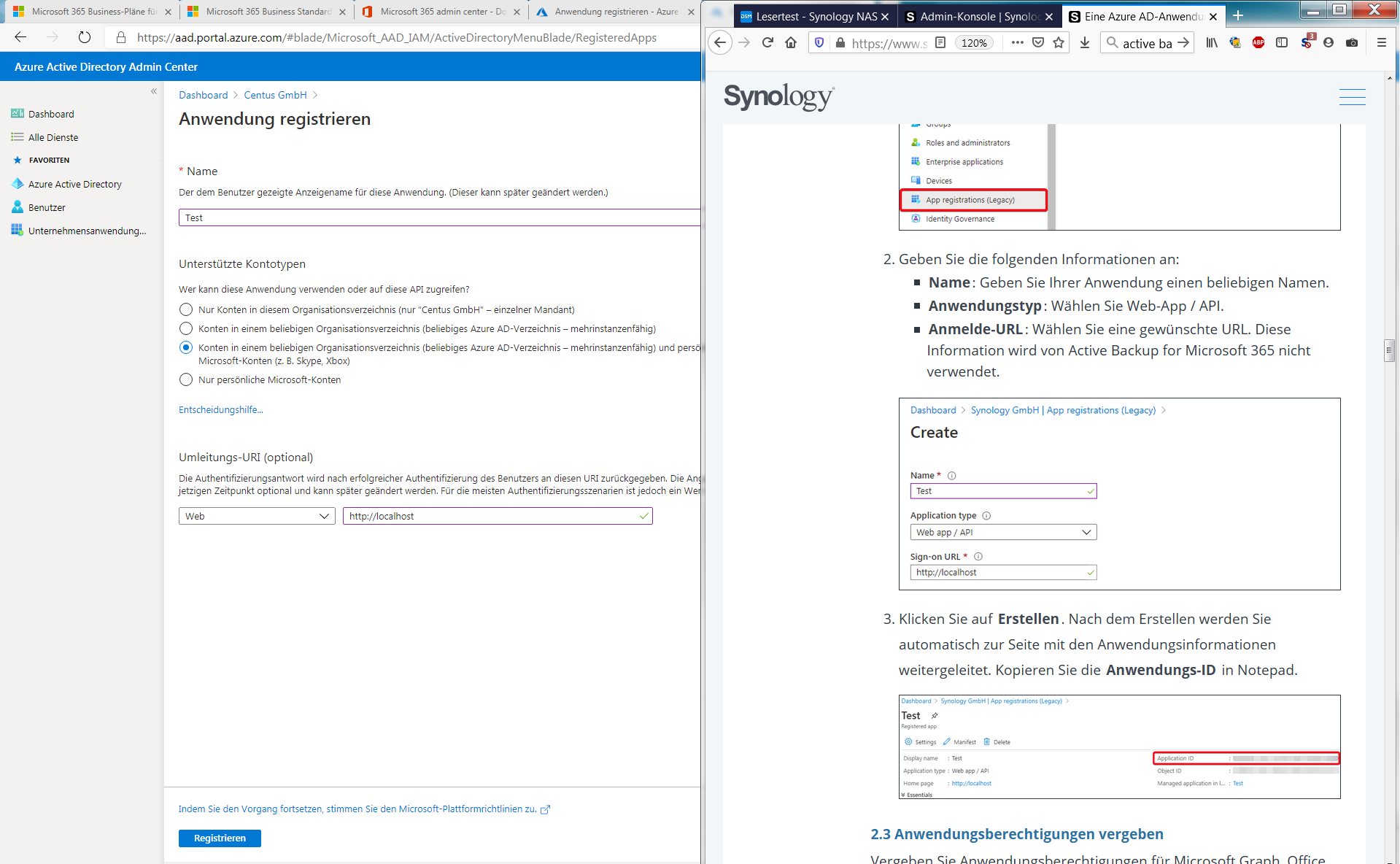Click the Dashboard breadcrumb link in Azure

pos(204,95)
